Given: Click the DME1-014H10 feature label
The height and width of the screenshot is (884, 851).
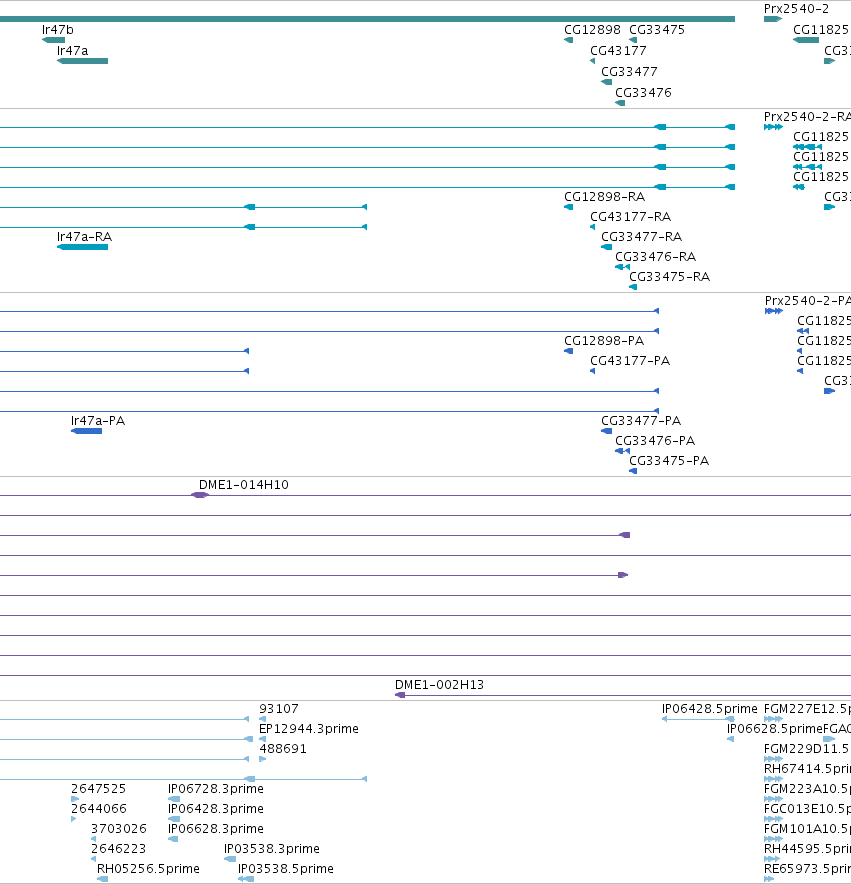Looking at the screenshot, I should [244, 485].
